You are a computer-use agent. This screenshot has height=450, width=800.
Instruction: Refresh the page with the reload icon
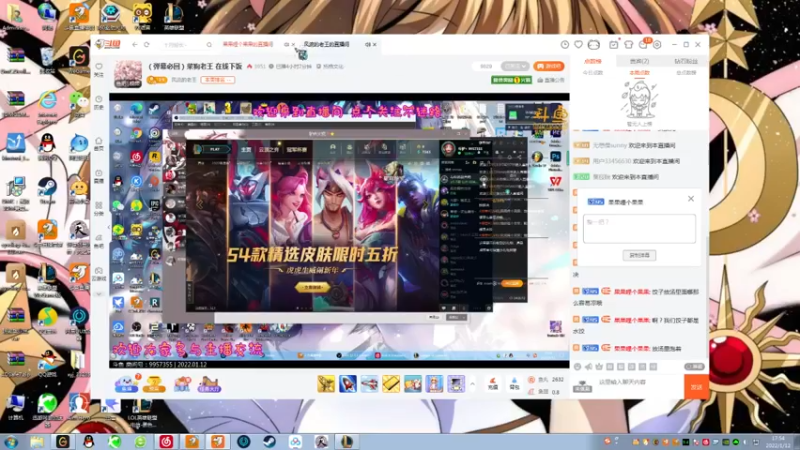[147, 45]
